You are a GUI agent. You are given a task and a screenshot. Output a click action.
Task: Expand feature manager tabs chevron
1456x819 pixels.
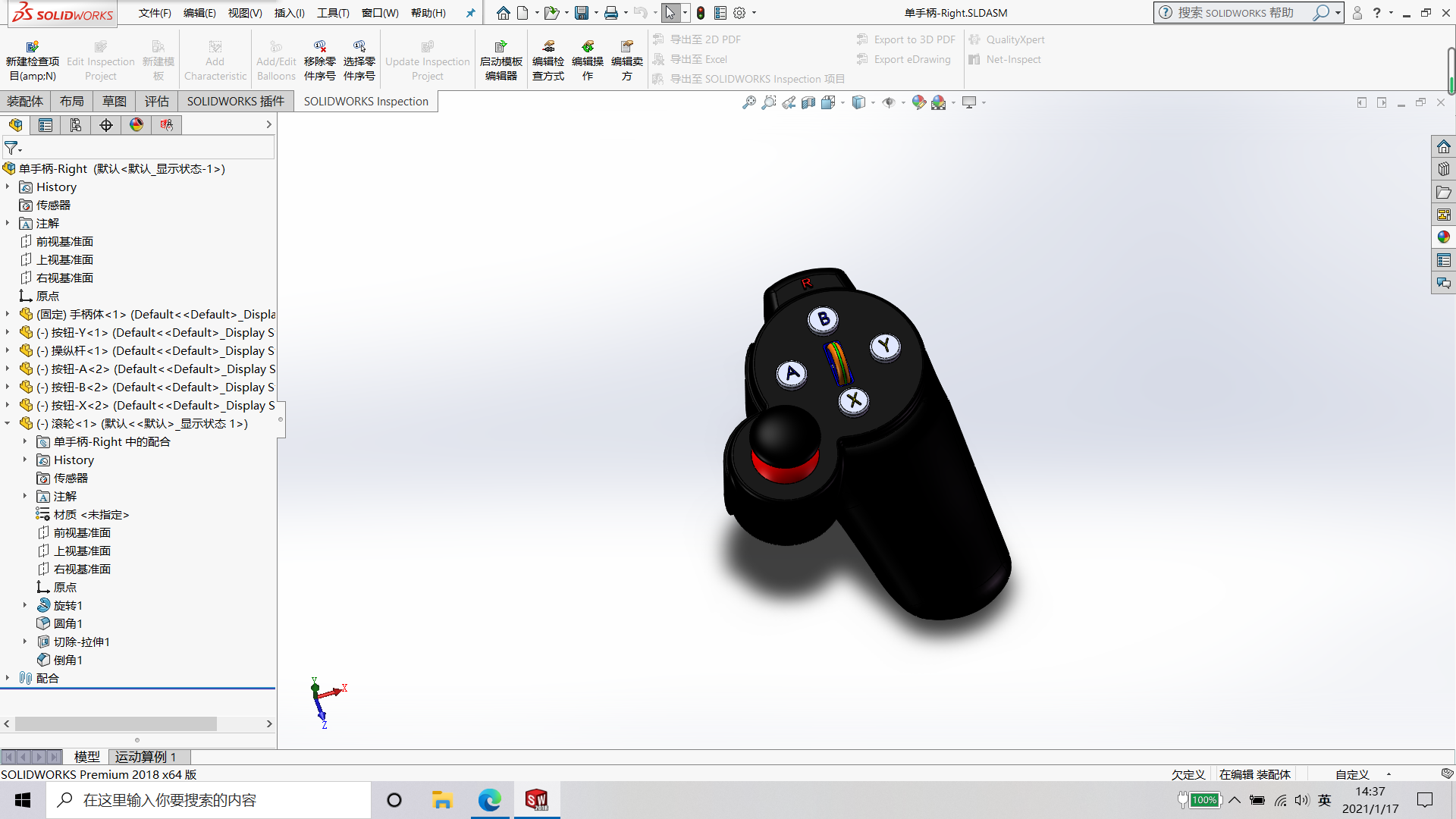click(x=268, y=124)
